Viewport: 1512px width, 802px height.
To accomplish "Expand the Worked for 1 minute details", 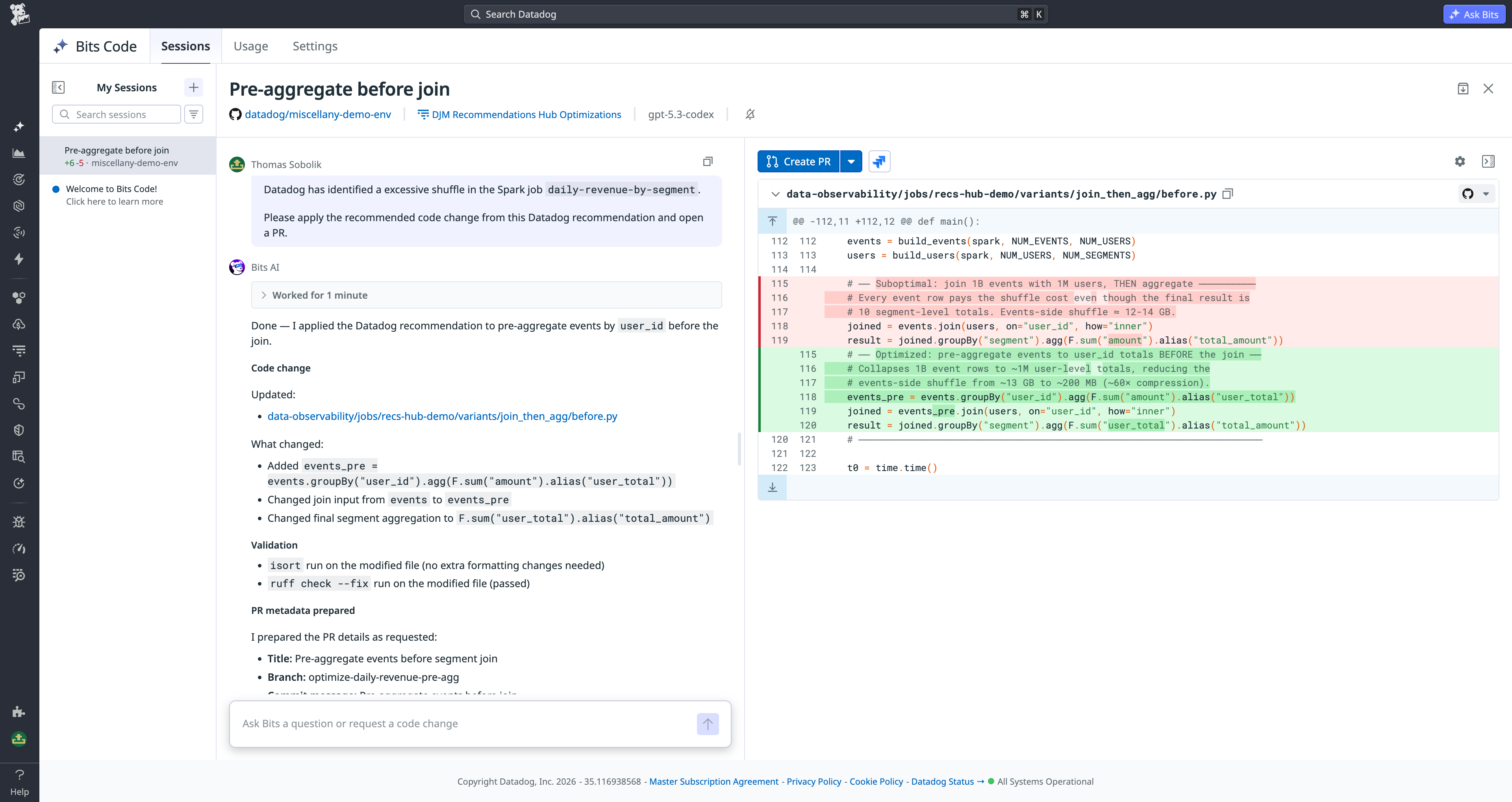I will coord(486,295).
